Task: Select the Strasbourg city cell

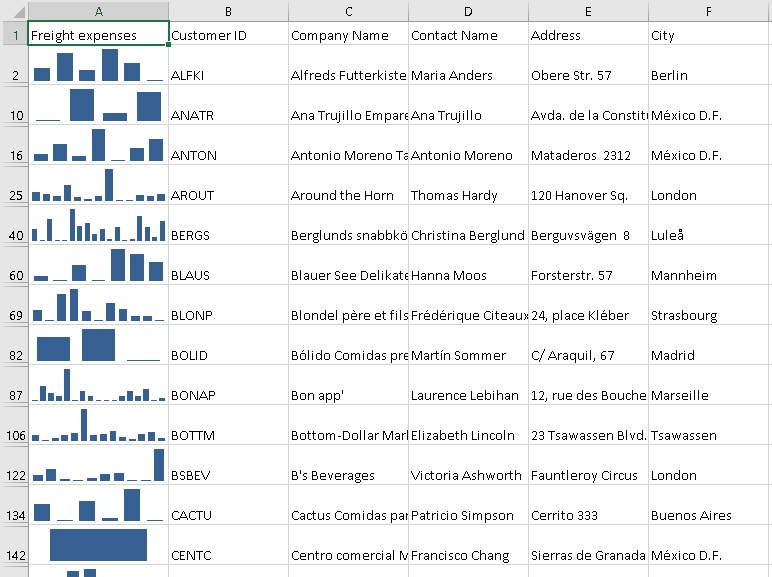Action: coord(708,315)
